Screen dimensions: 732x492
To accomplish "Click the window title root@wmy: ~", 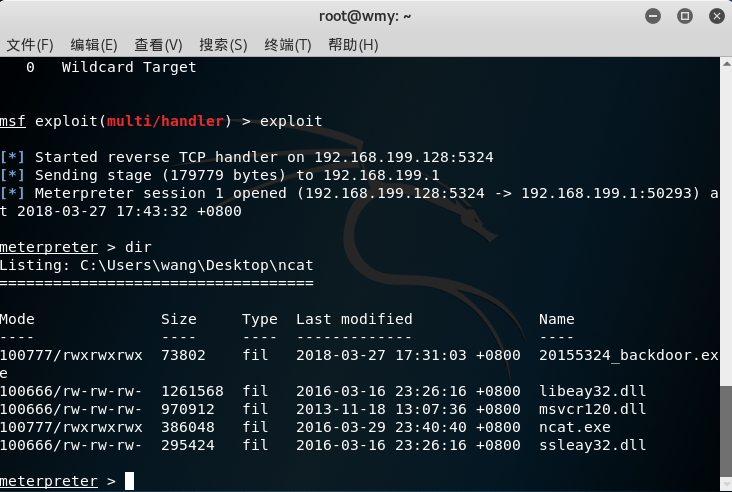I will (x=365, y=17).
